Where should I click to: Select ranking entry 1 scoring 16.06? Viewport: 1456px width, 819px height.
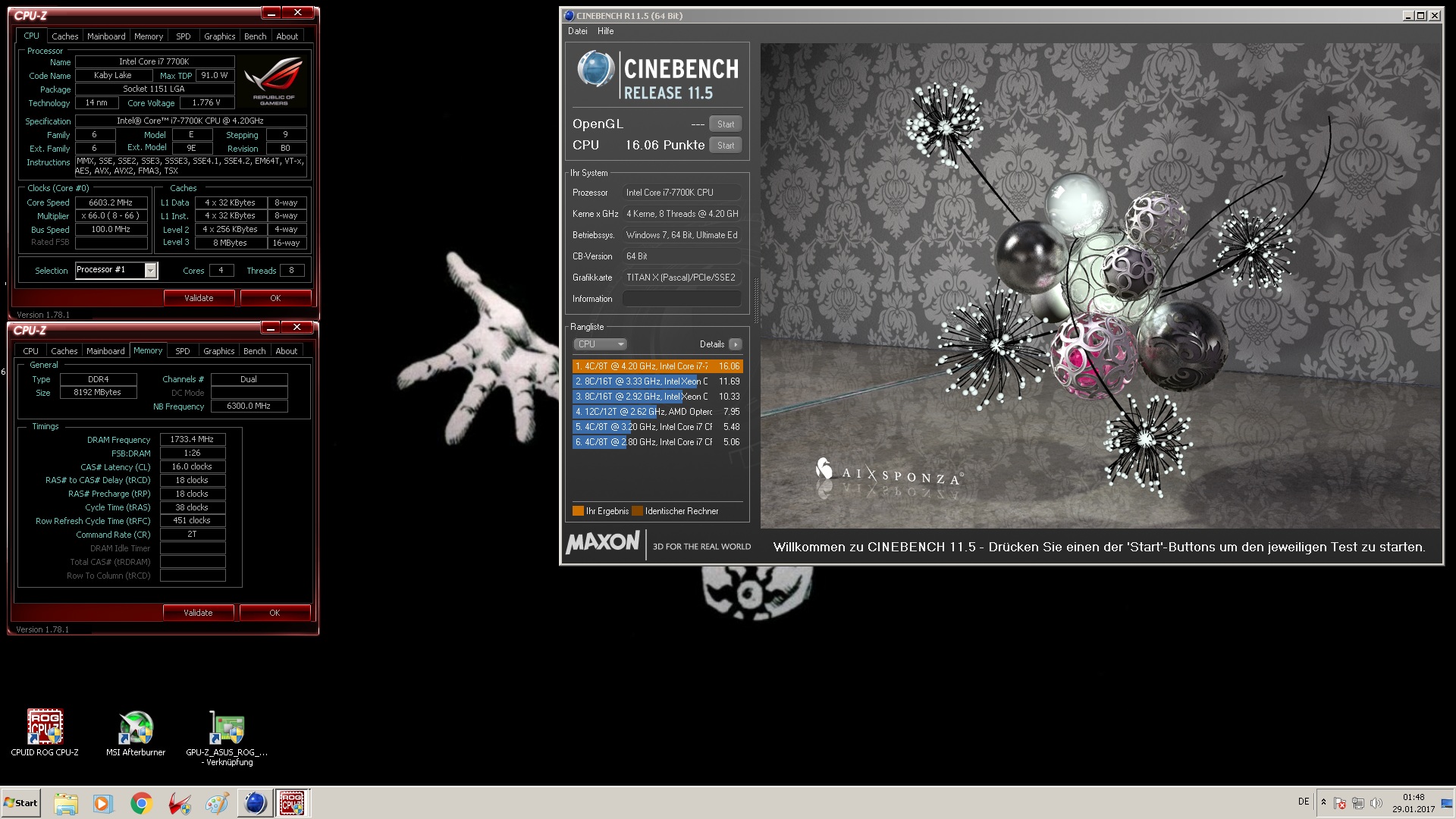(657, 366)
